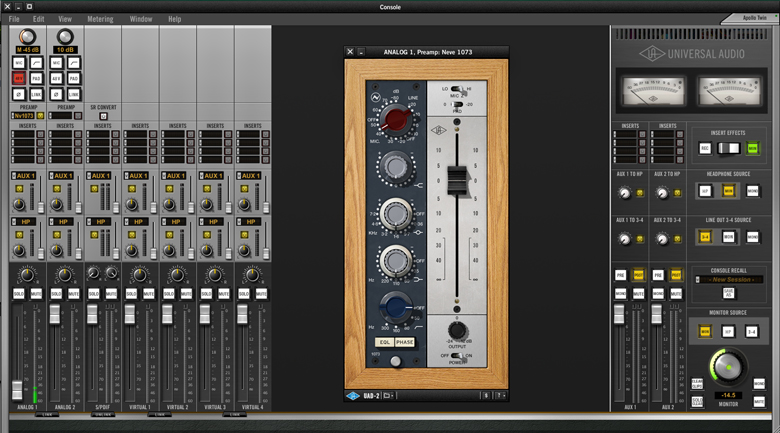Solo the Virtual 1 channel
Screen dimensions: 780x433
tap(131, 294)
